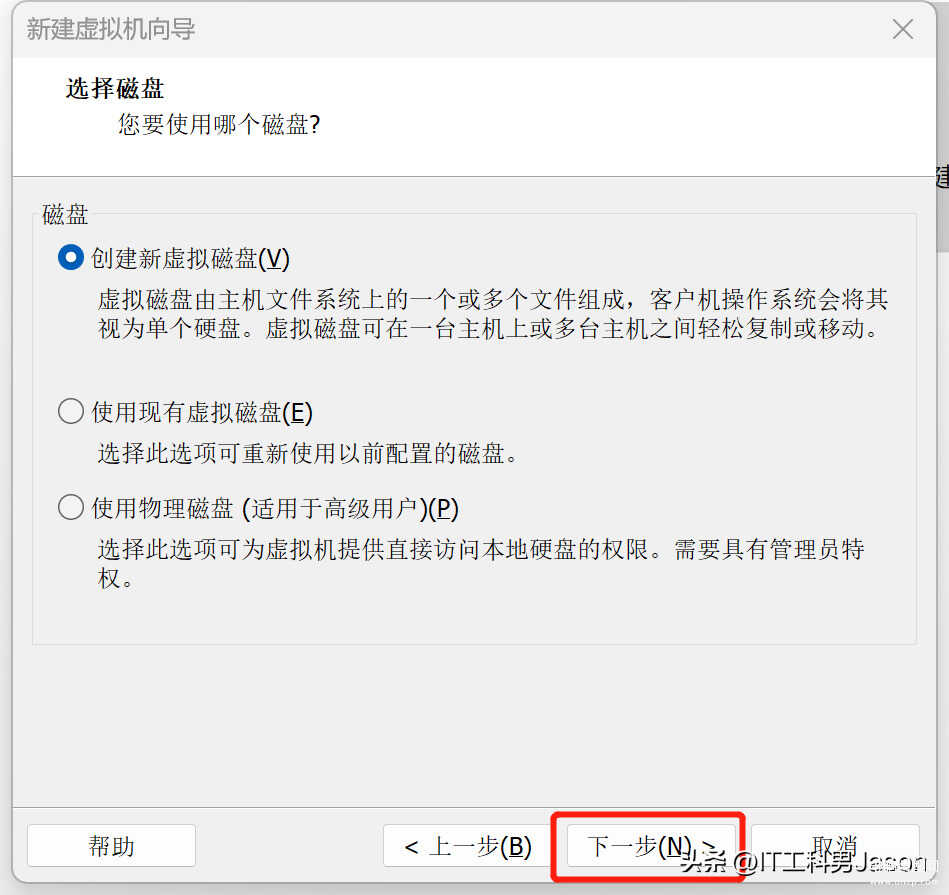
Task: Click the background window scrollbar at right edge
Action: 942,206
